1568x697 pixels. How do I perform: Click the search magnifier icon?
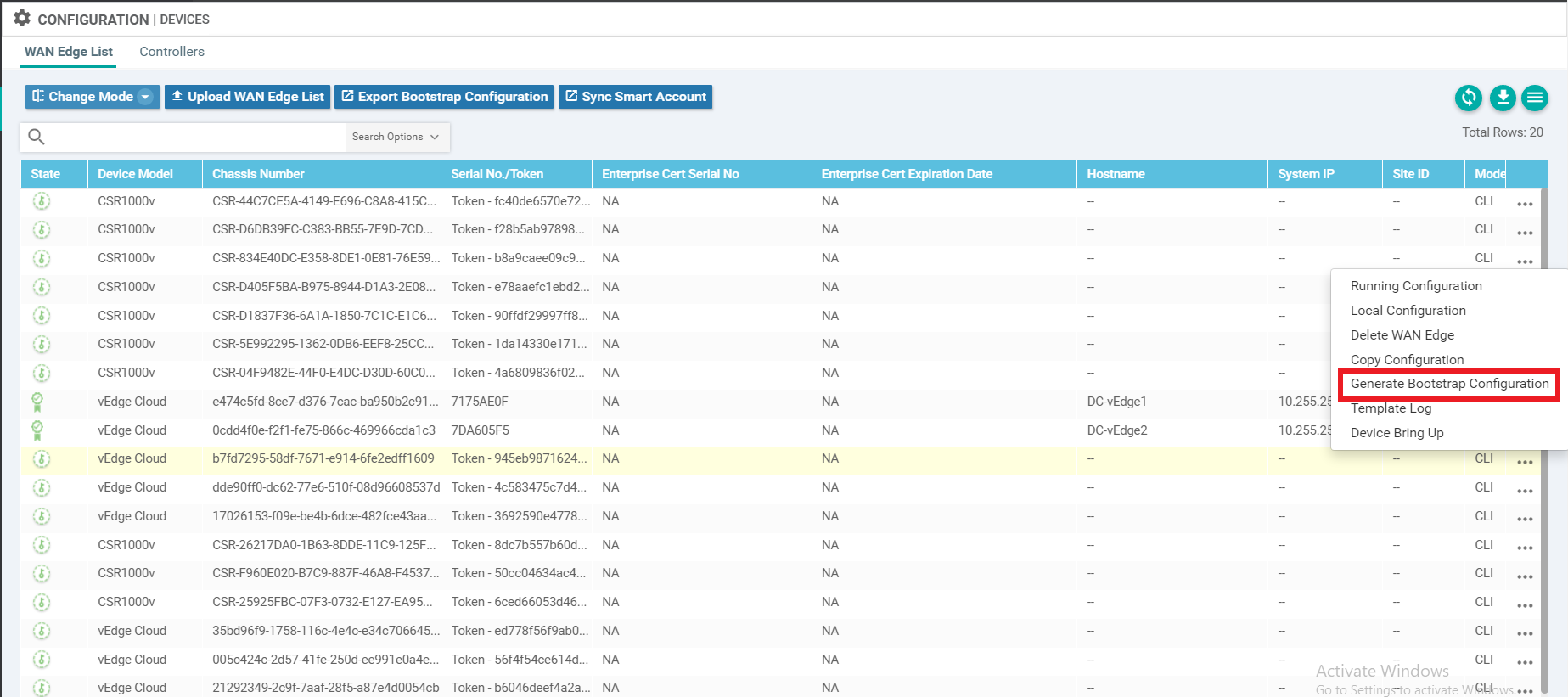pos(37,137)
